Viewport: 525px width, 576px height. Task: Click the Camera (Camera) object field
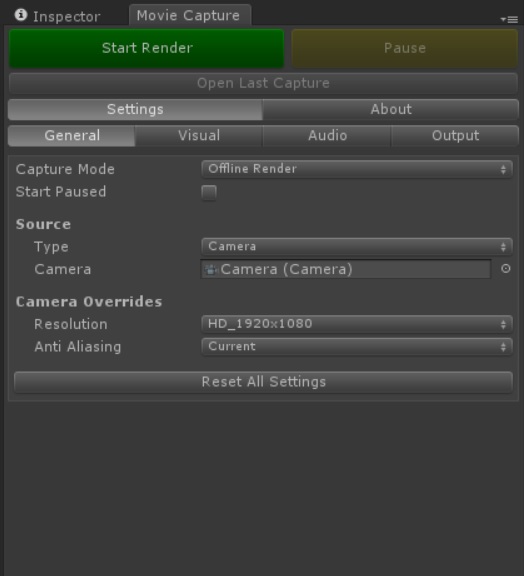coord(346,269)
